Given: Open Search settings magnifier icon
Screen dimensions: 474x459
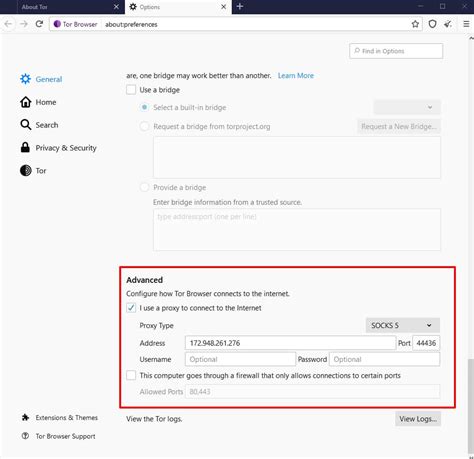Looking at the screenshot, I should tap(25, 125).
